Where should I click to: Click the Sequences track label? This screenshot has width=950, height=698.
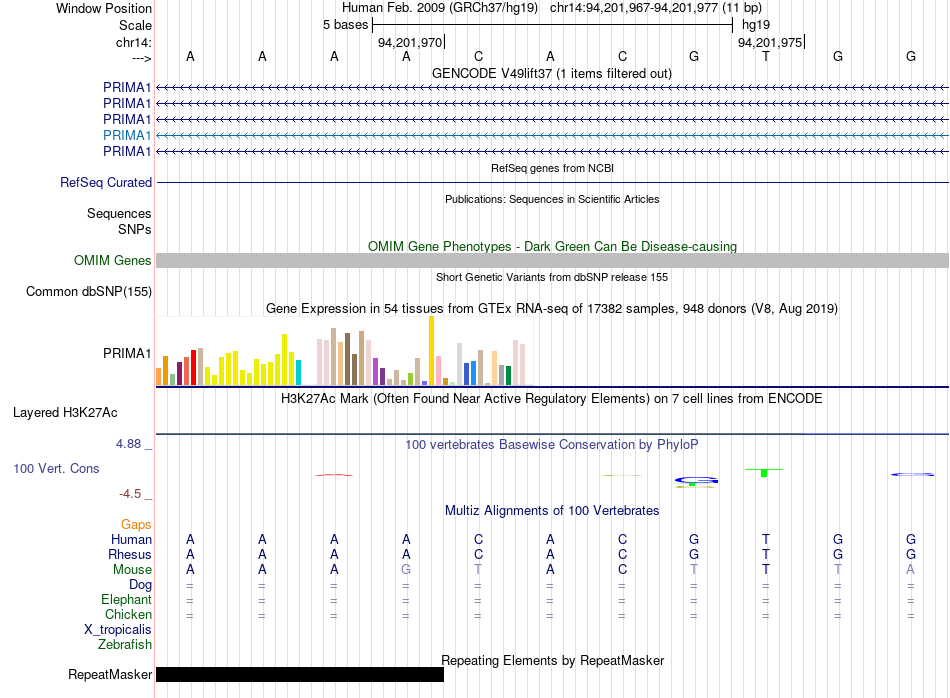(119, 213)
